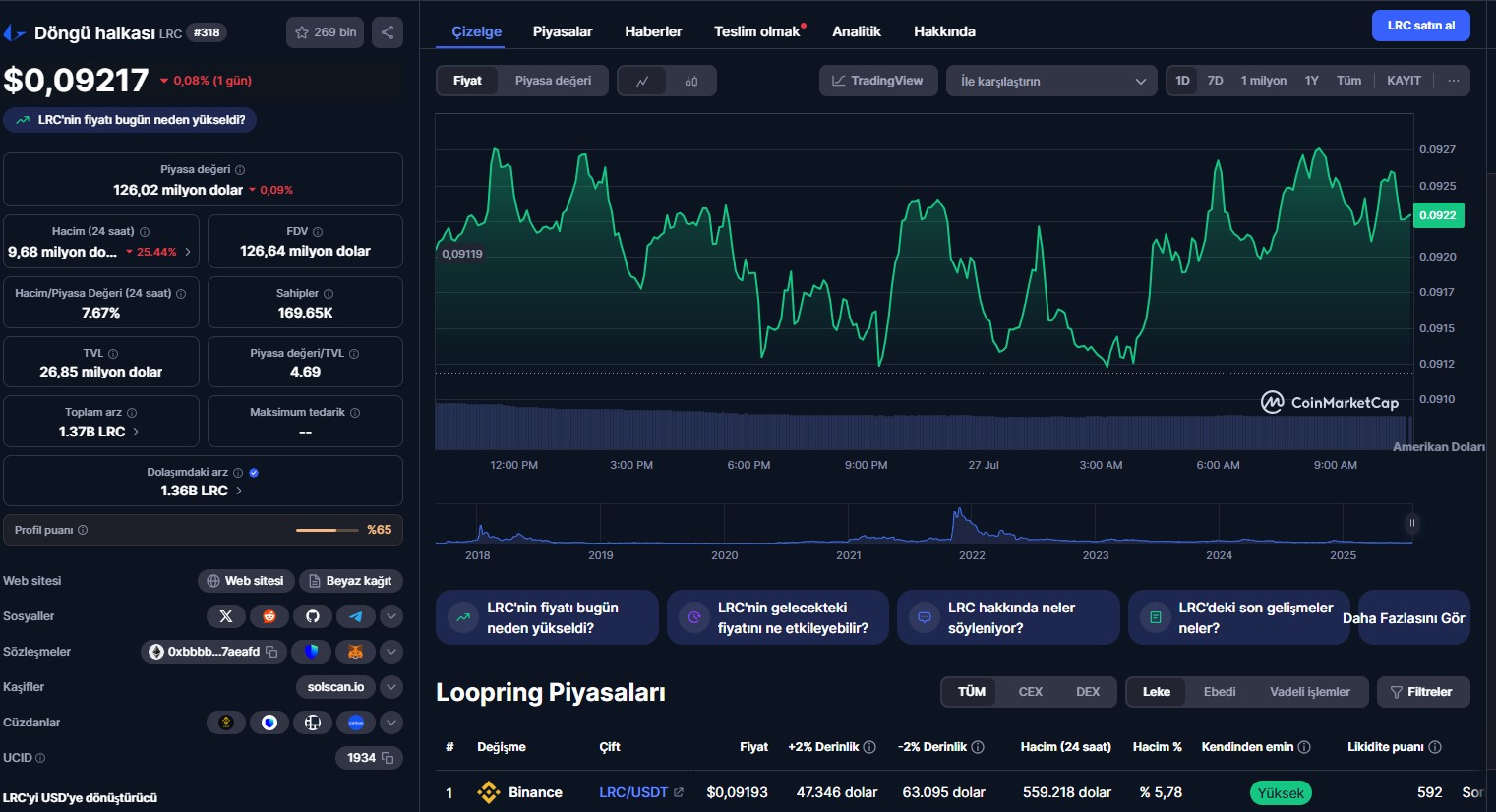
Task: Select Piyasa değeri chart mode
Action: (553, 81)
